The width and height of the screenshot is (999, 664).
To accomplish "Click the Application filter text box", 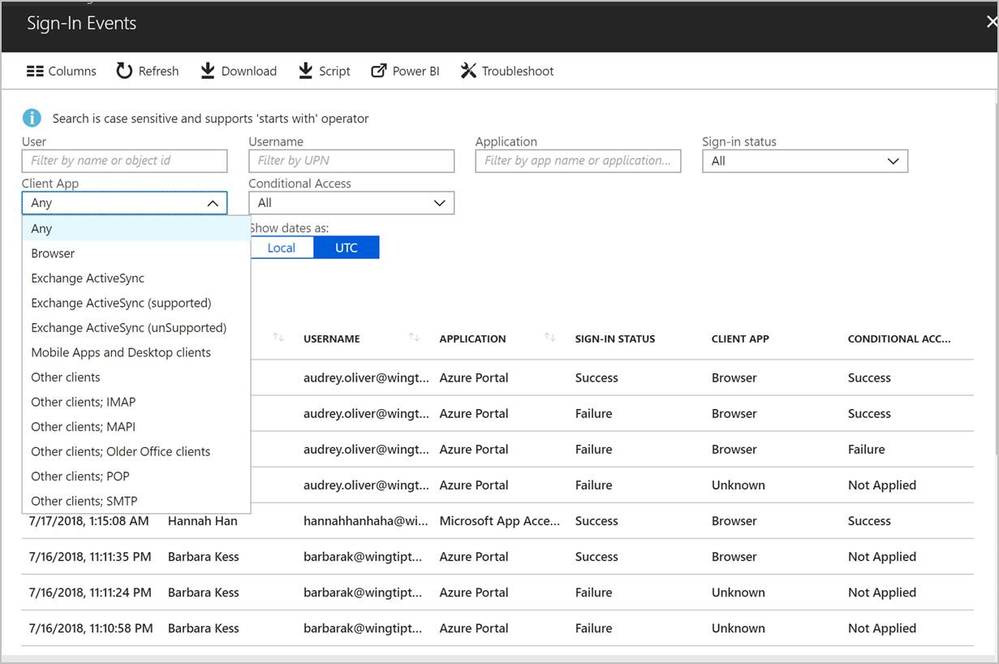I will point(578,161).
